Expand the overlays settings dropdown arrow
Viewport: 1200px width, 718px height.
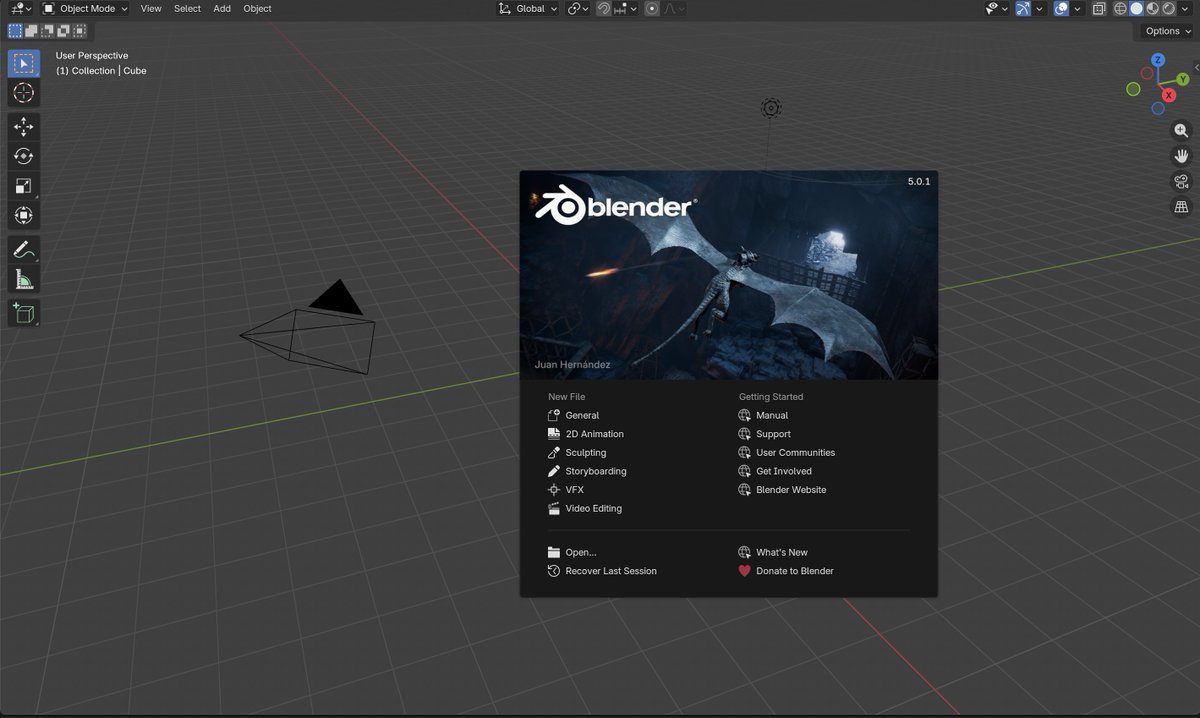[x=1079, y=8]
